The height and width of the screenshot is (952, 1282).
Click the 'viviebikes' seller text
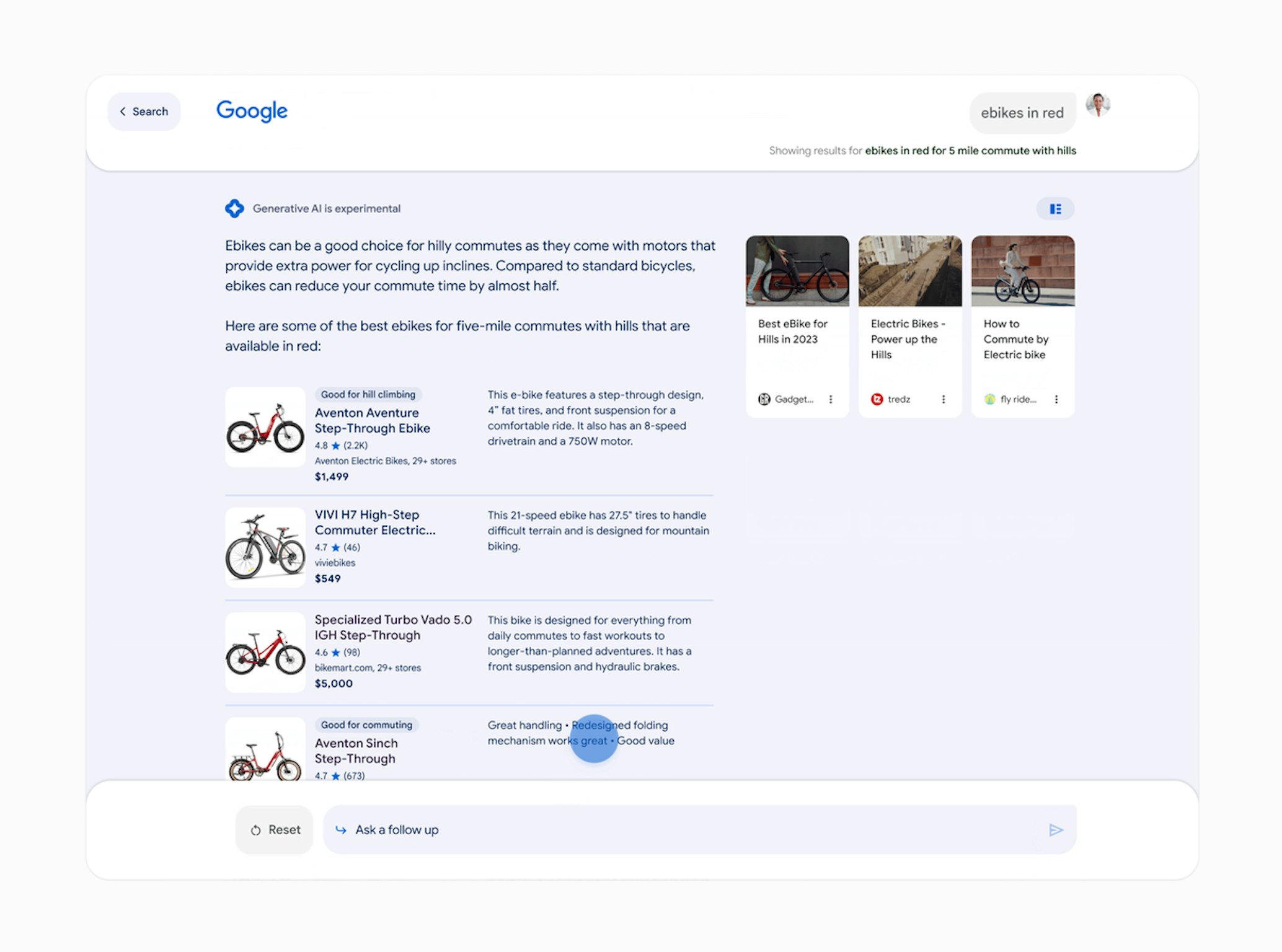pos(335,563)
